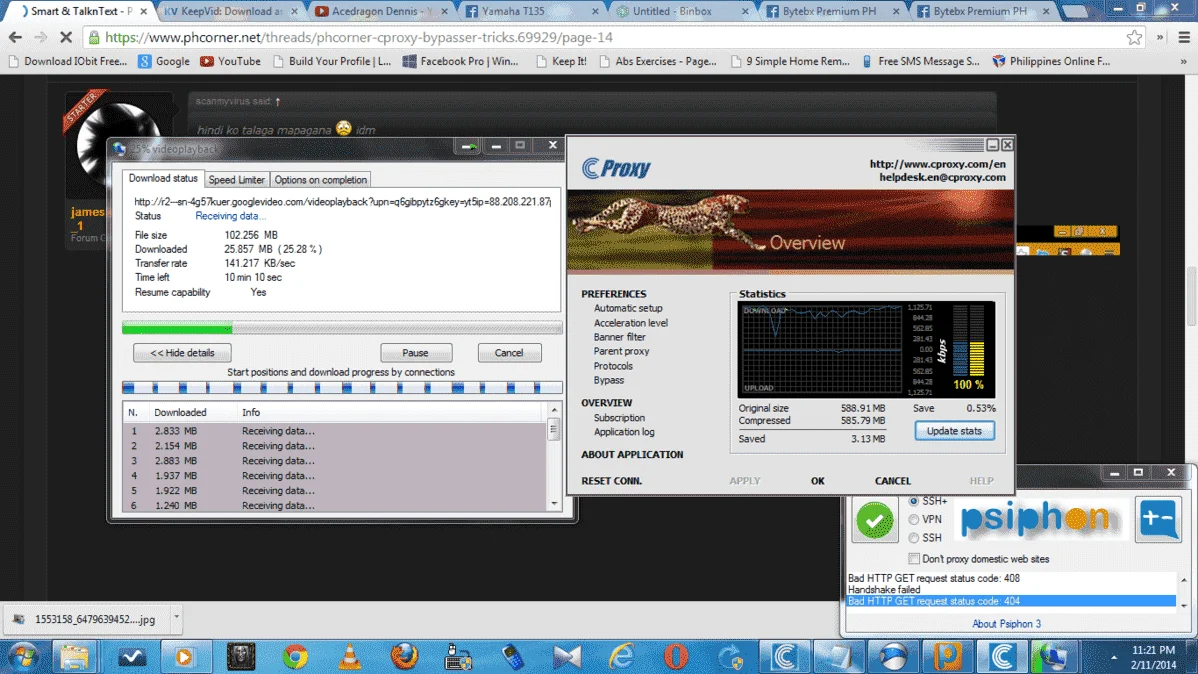
Task: Open the YouTube bookmark
Action: [231, 61]
